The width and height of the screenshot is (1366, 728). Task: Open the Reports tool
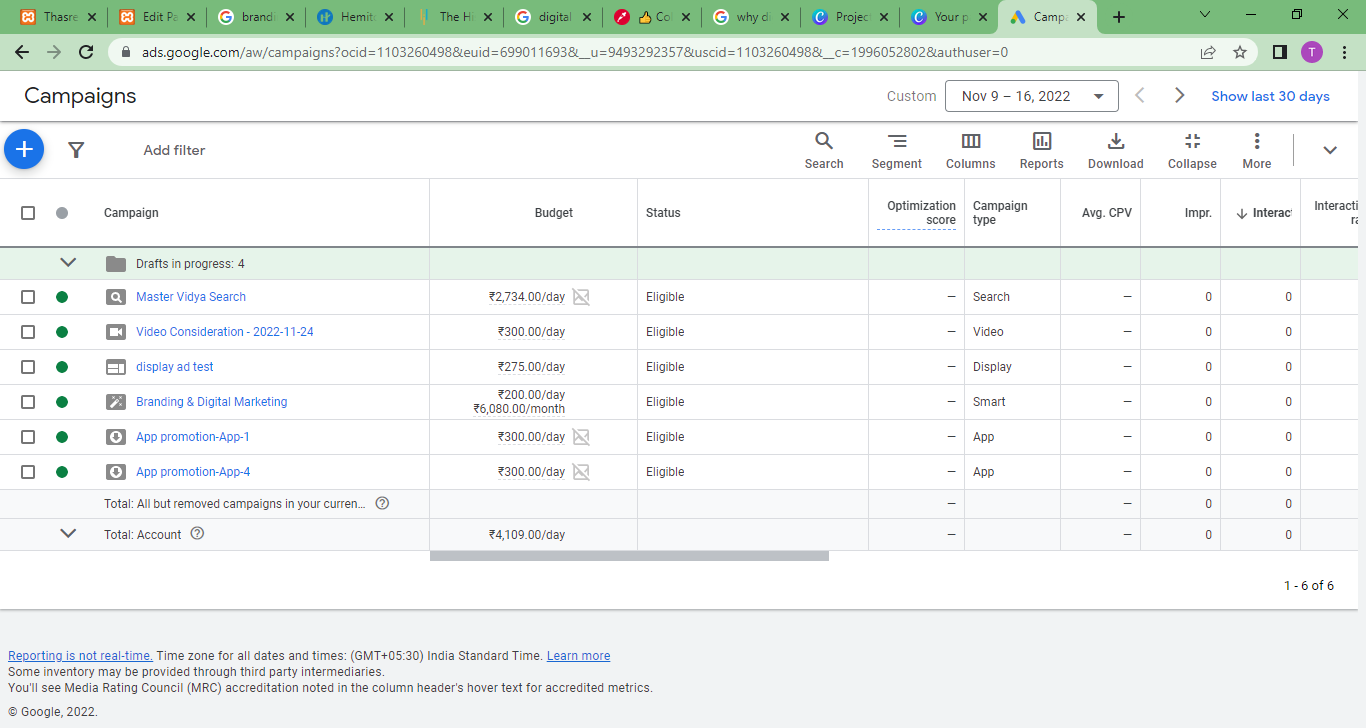click(x=1042, y=151)
